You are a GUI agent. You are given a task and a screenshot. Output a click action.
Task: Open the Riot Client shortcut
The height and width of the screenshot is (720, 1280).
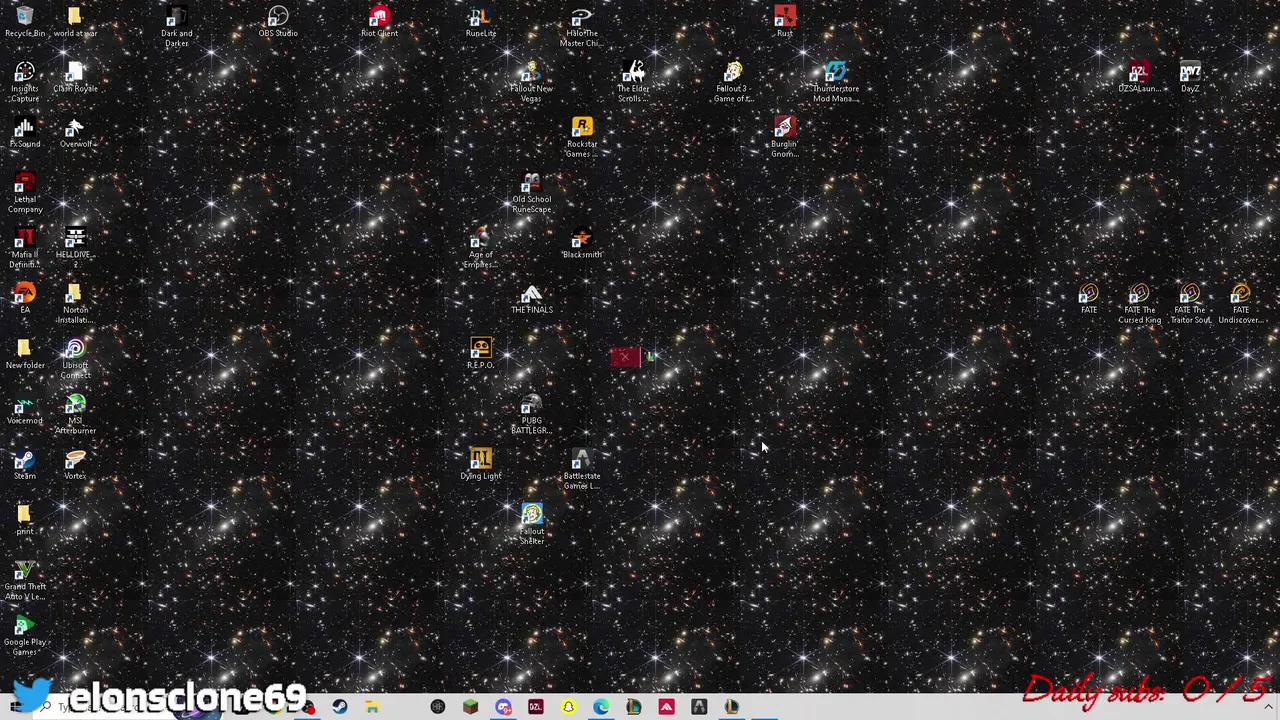coord(379,21)
